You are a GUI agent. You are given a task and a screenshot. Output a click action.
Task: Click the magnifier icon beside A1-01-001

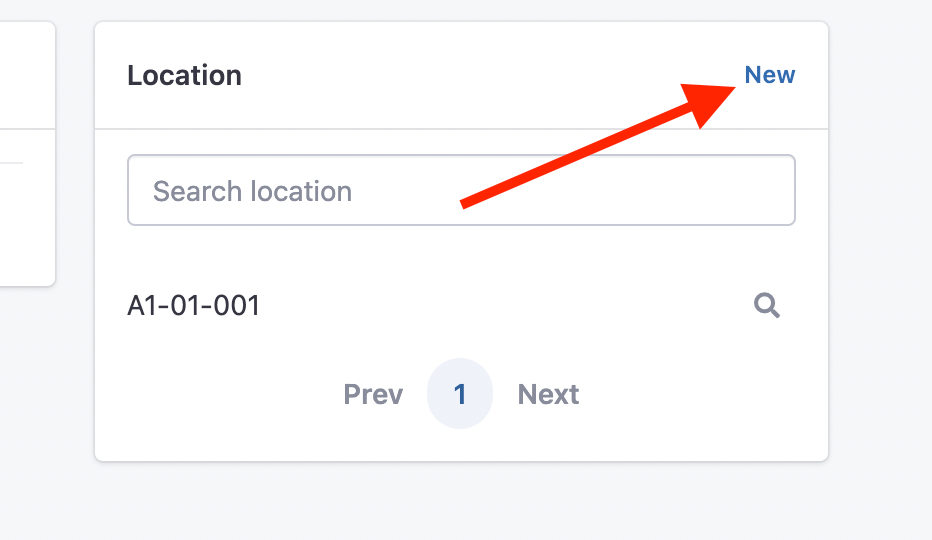coord(767,306)
